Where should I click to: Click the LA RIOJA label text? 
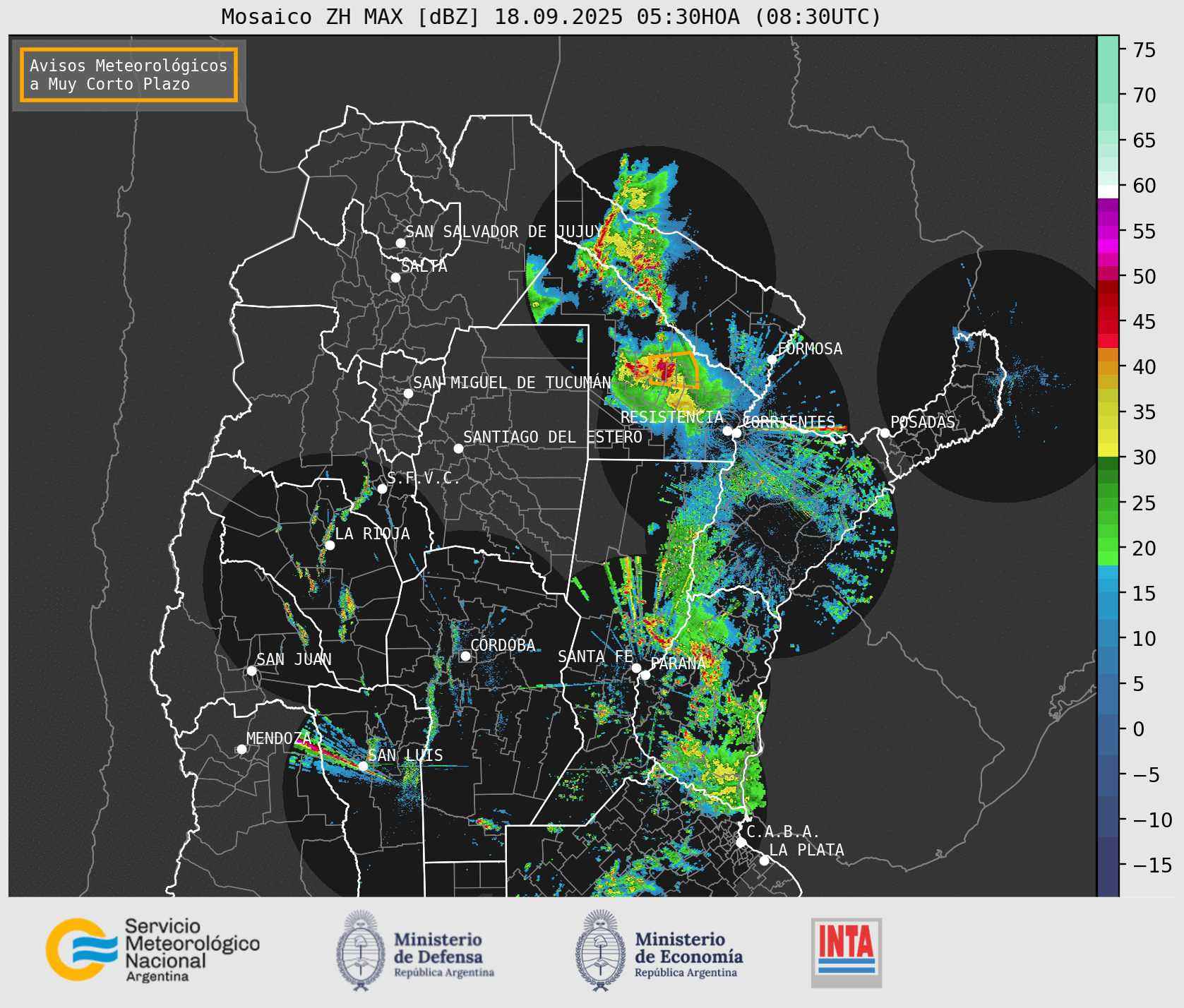[372, 534]
